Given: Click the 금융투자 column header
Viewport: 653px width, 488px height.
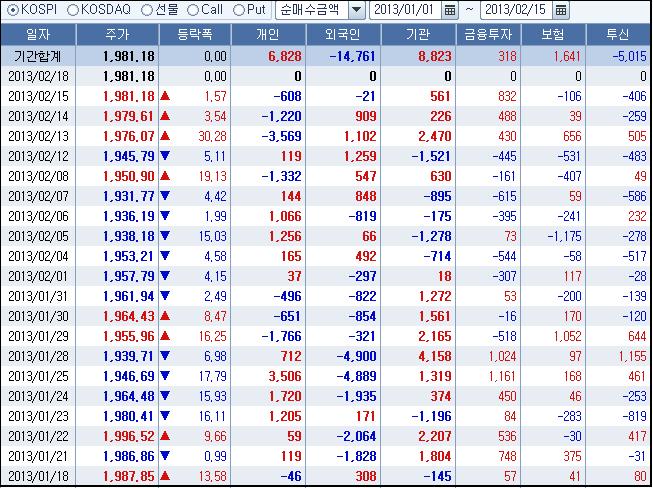Looking at the screenshot, I should click(x=489, y=35).
